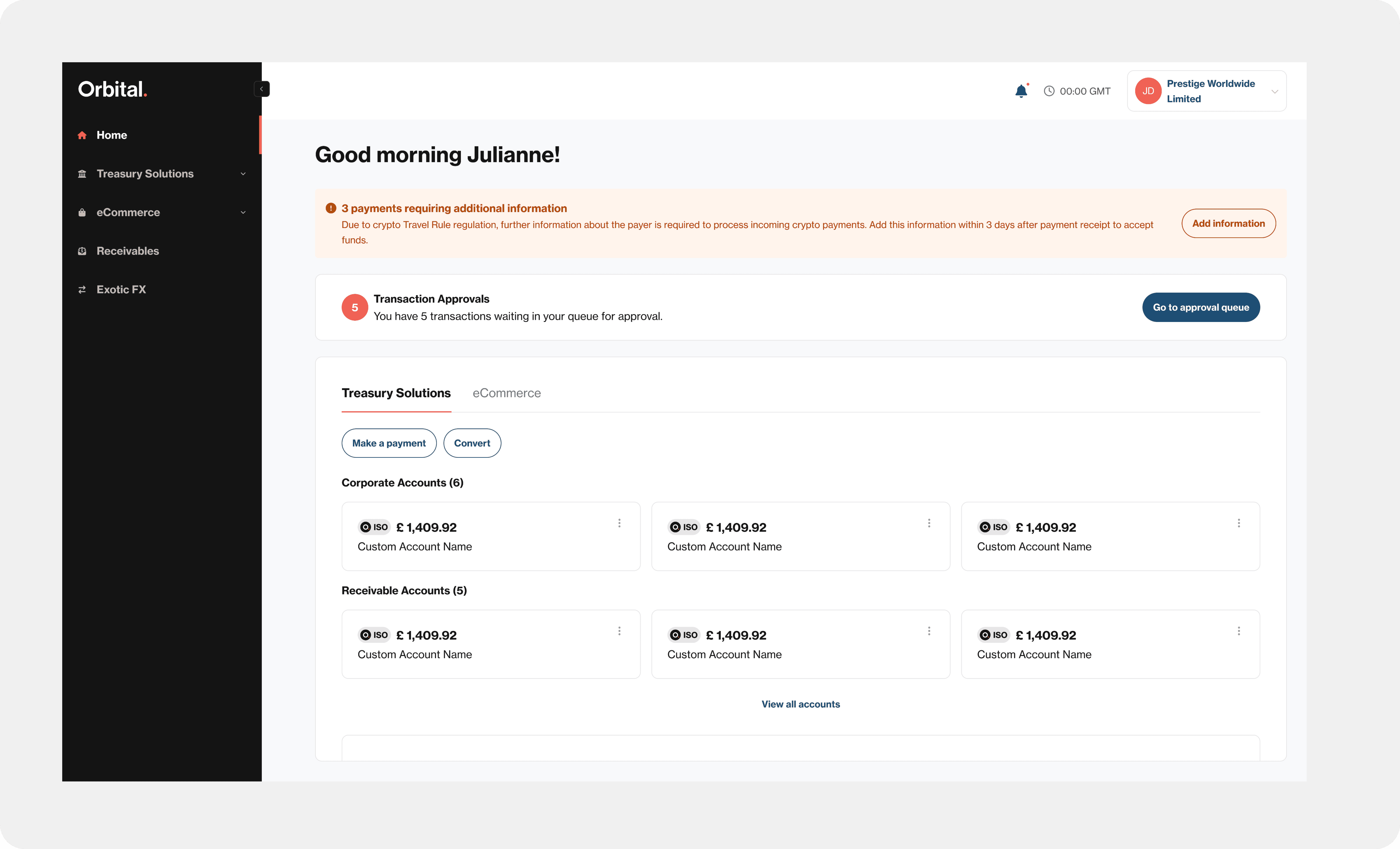Go to Exotic FX in sidebar
Image resolution: width=1400 pixels, height=849 pixels.
coord(121,289)
